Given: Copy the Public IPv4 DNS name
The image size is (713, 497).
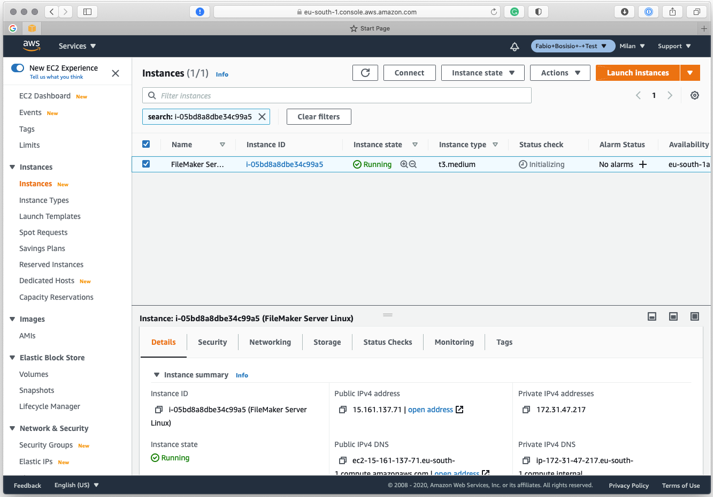Looking at the screenshot, I should [x=343, y=460].
